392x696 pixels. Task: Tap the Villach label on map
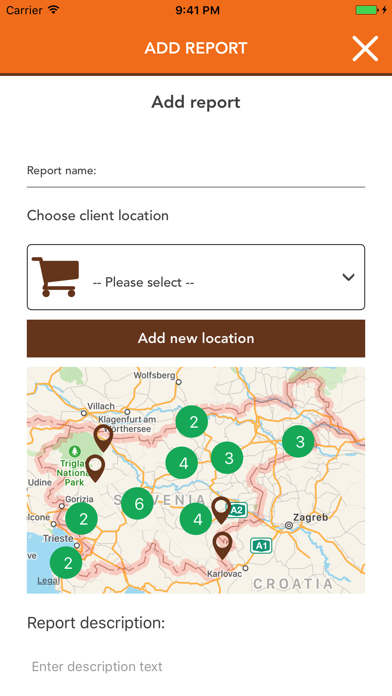click(x=101, y=406)
